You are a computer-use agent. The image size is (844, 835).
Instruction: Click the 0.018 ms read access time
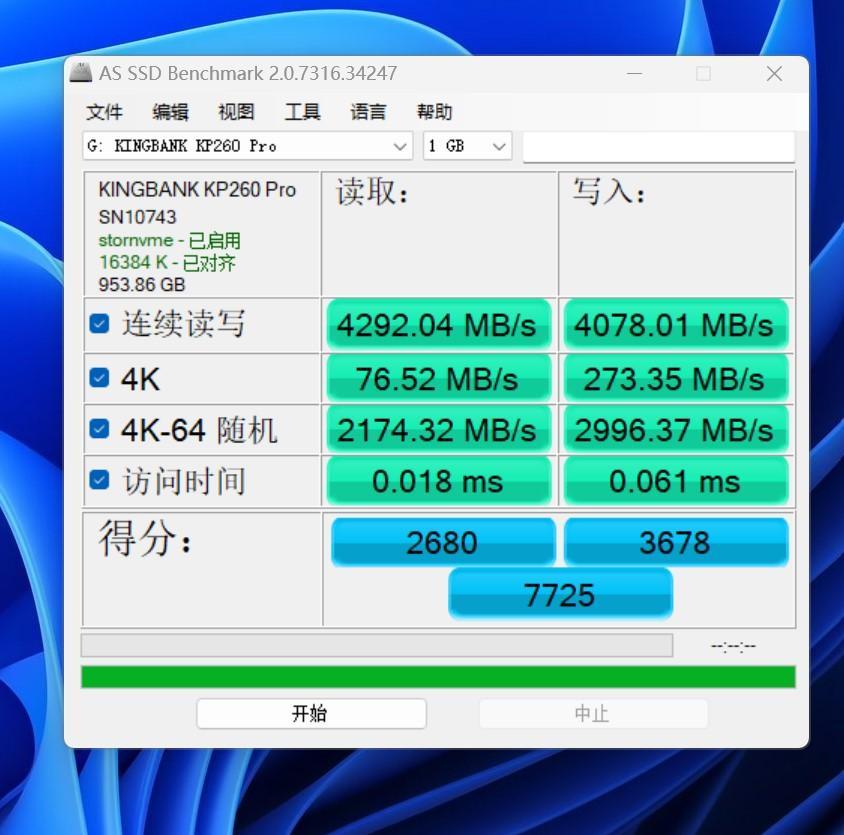pyautogui.click(x=438, y=480)
